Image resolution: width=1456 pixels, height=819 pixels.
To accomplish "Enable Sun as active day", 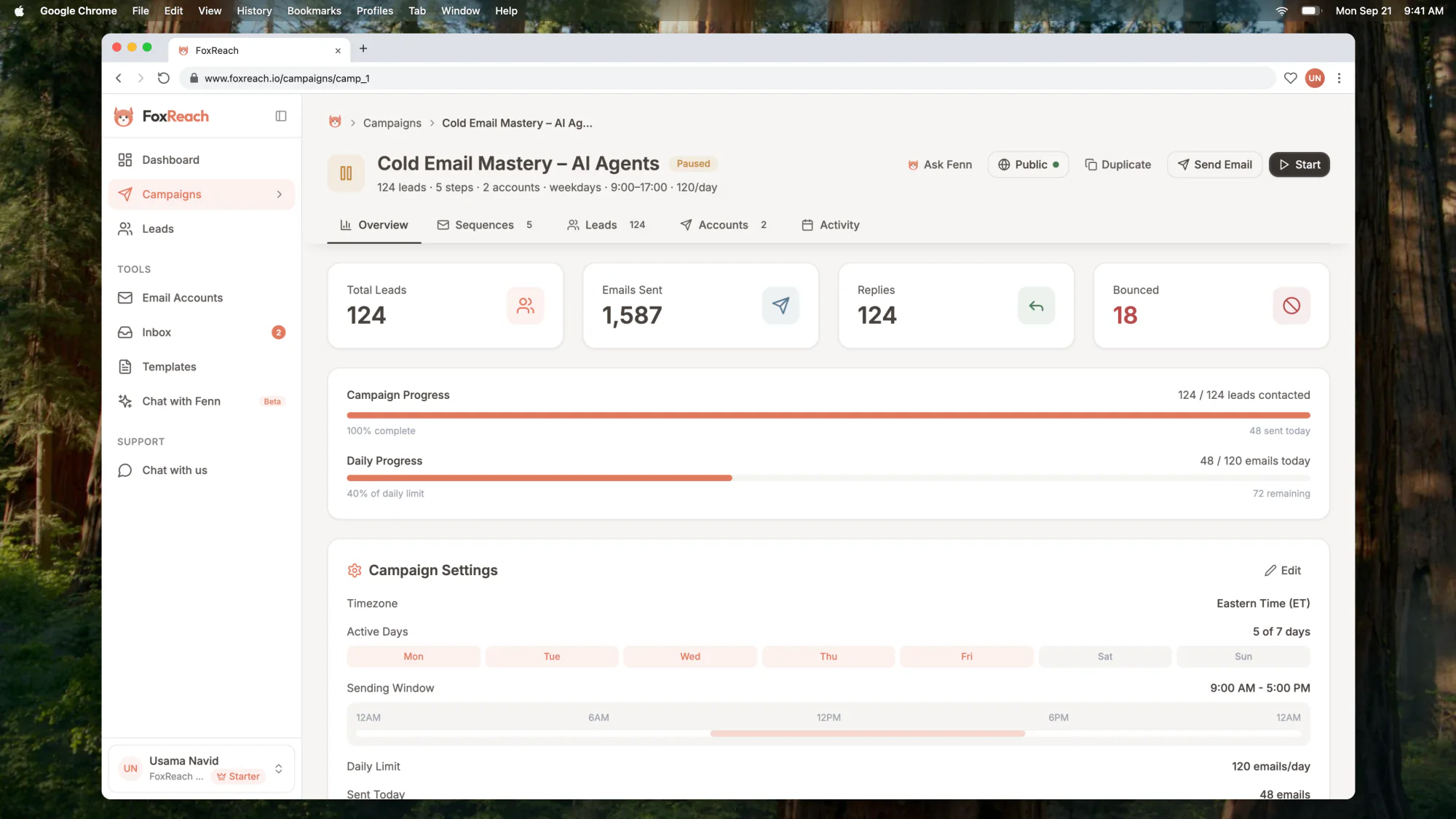I will (1243, 657).
